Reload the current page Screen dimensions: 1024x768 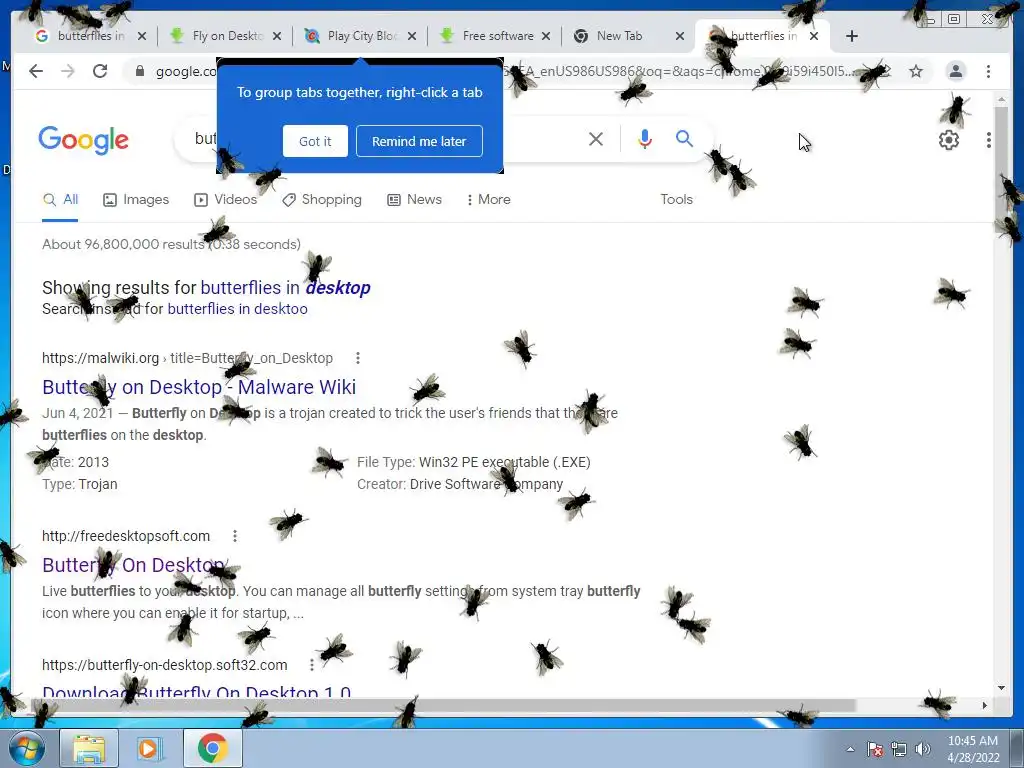tap(100, 71)
